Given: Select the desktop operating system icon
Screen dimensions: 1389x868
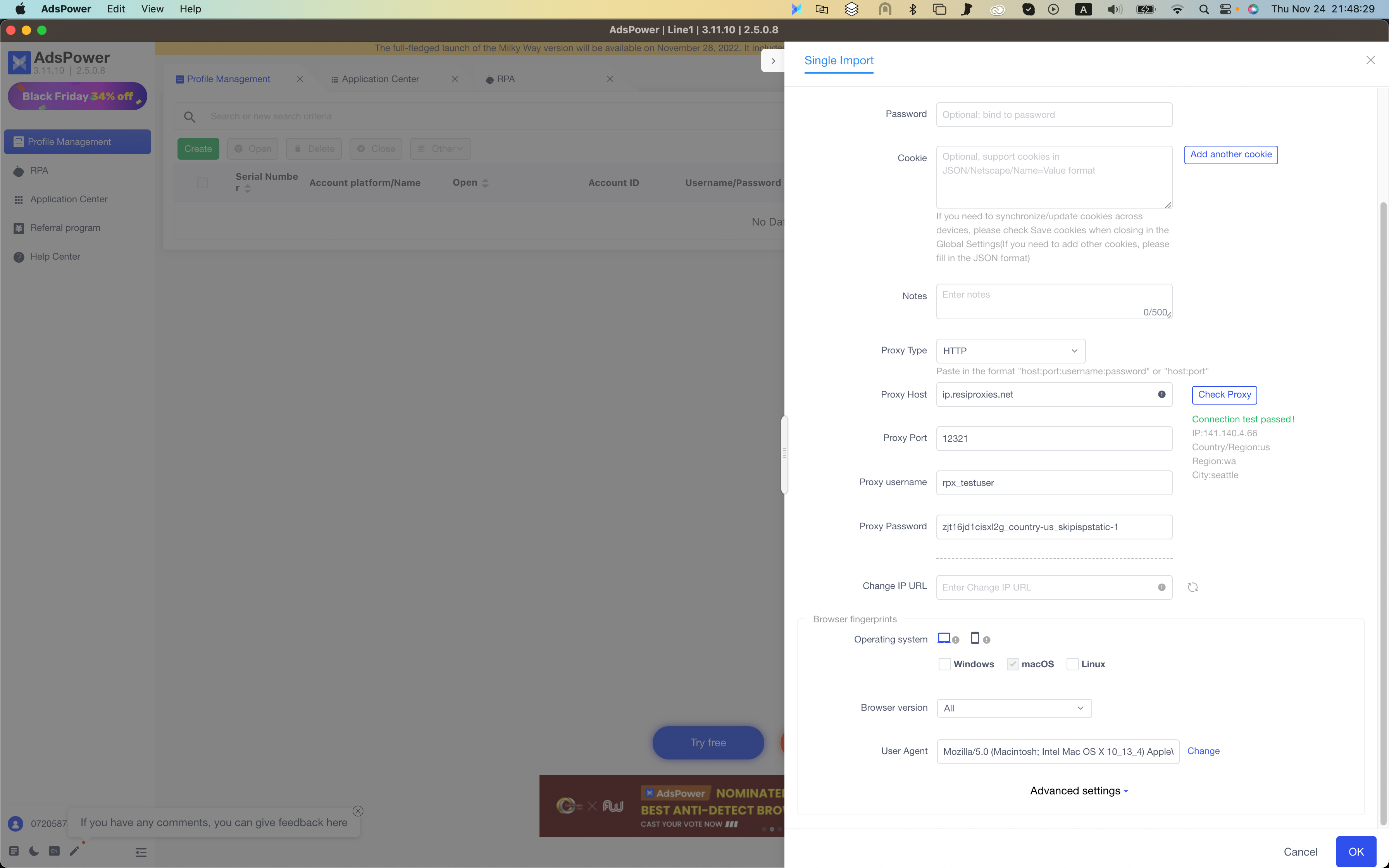Looking at the screenshot, I should 944,638.
